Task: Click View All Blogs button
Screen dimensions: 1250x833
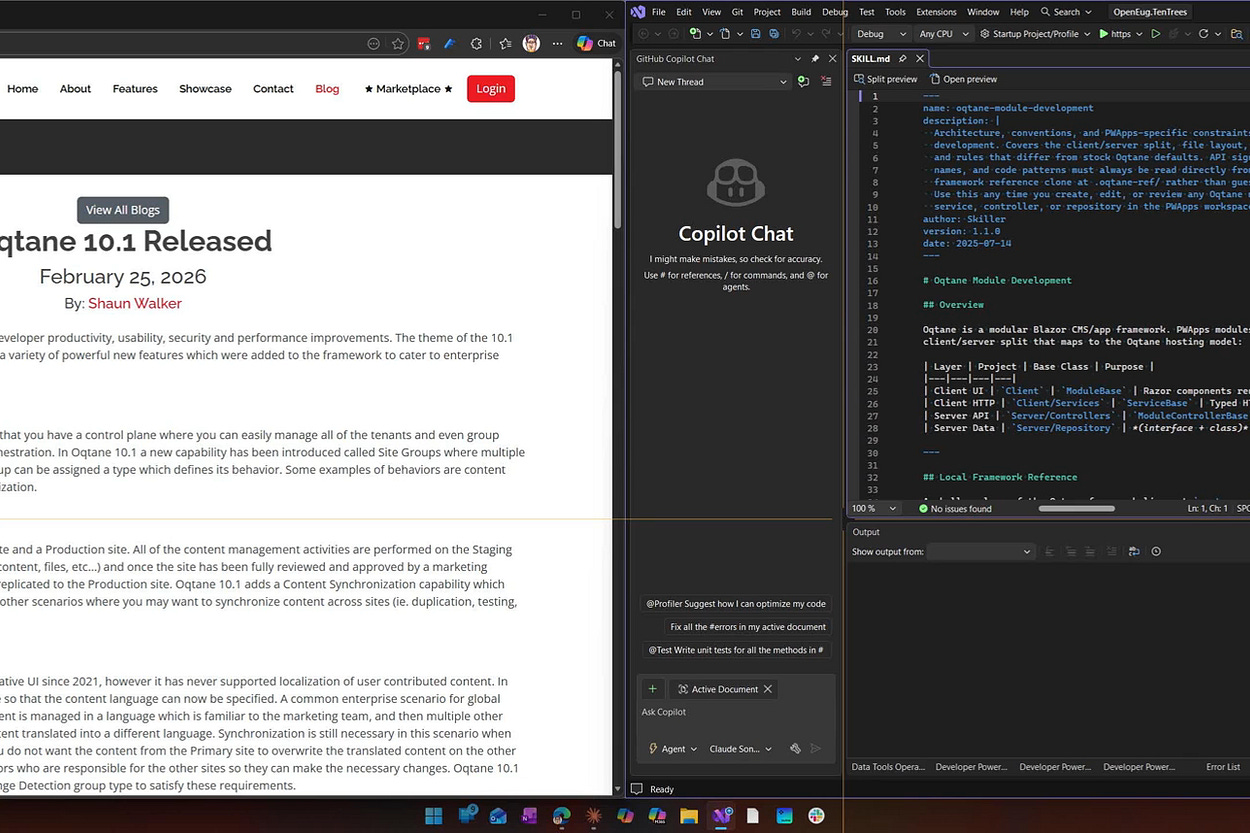Action: (x=123, y=210)
